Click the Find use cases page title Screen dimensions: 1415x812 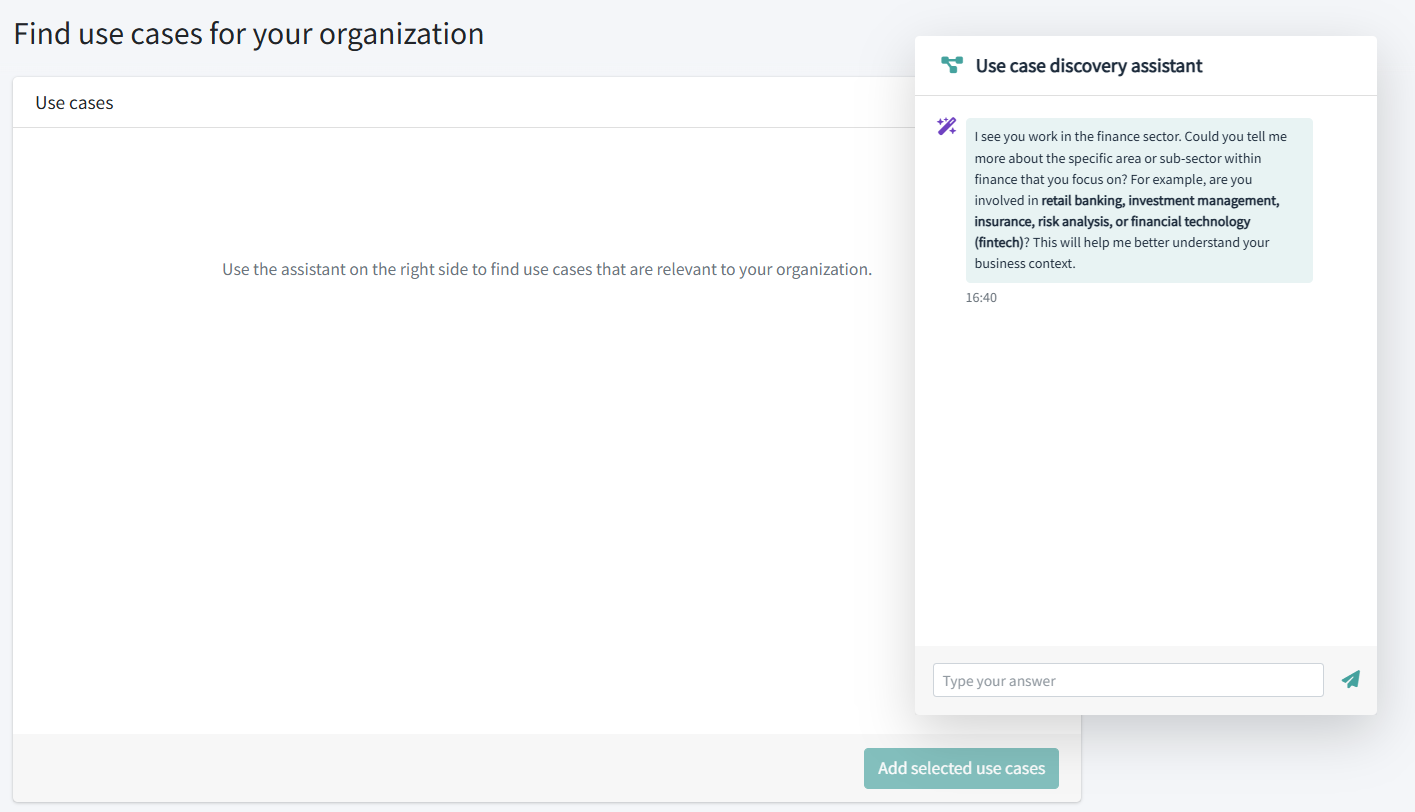pos(248,32)
